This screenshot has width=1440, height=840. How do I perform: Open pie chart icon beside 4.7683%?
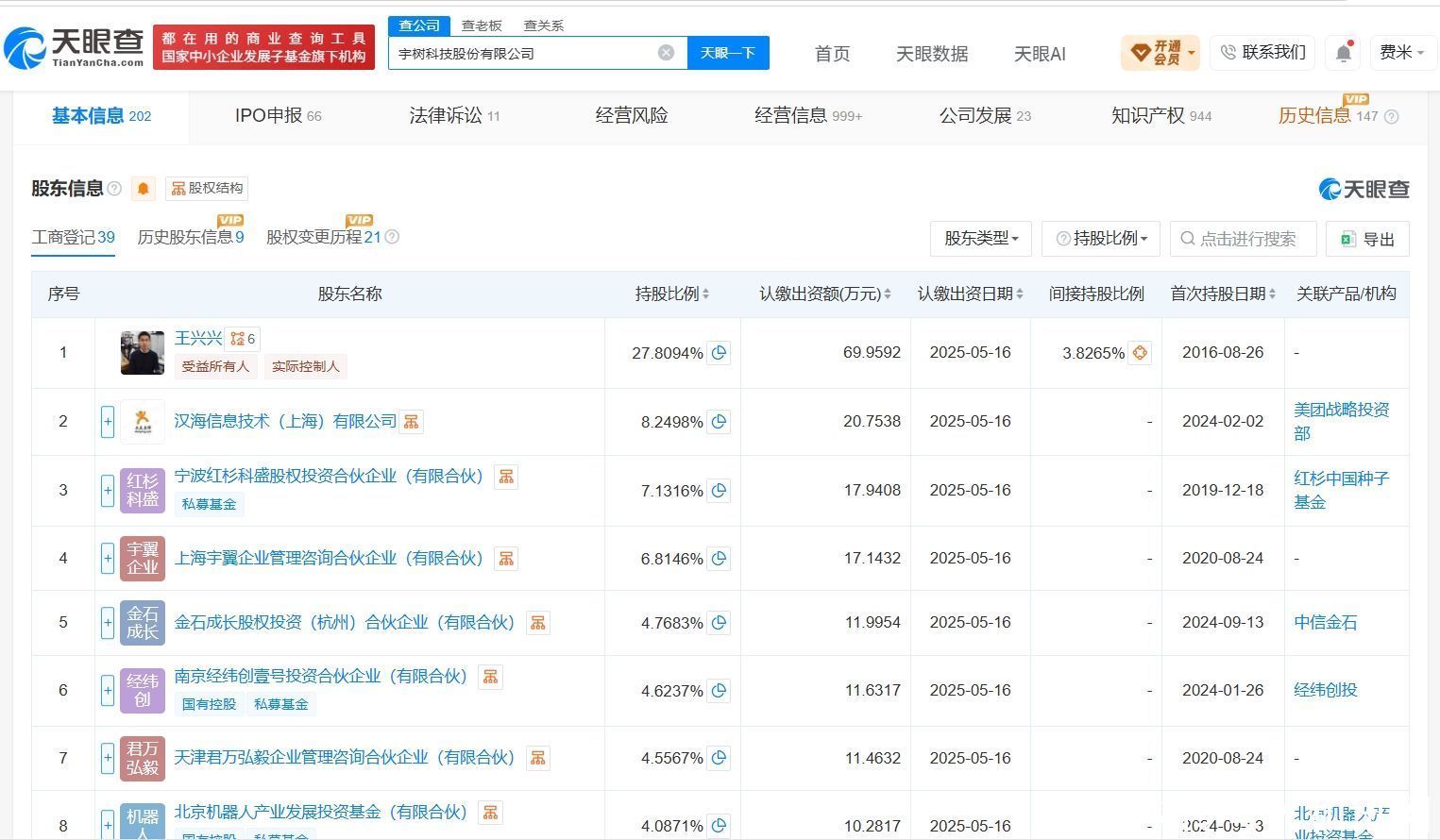click(719, 623)
